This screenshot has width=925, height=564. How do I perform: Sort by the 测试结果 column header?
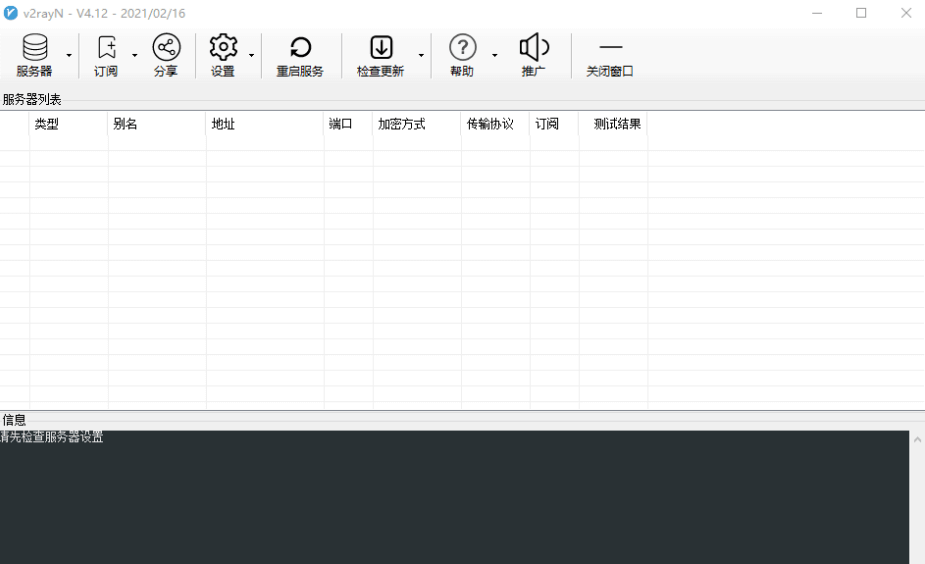tap(614, 124)
